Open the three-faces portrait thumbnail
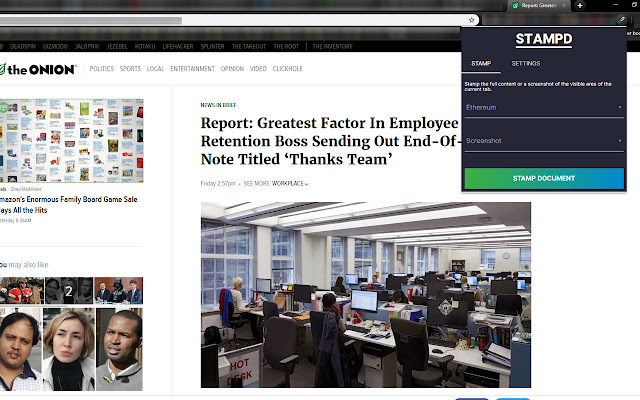 [x=71, y=349]
